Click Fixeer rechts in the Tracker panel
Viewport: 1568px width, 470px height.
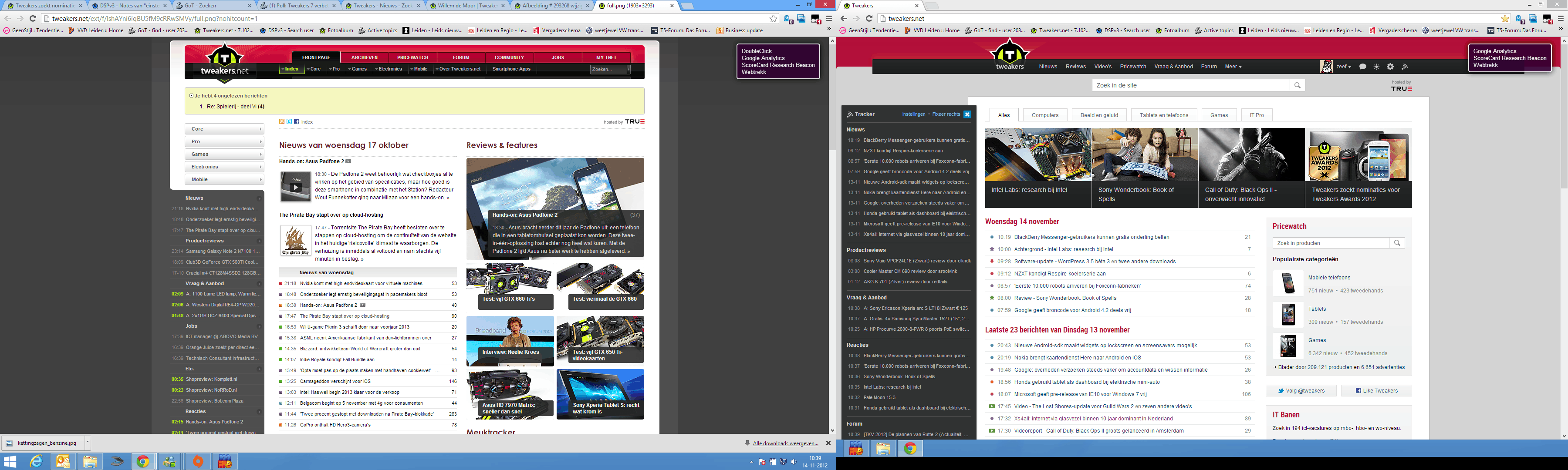point(946,114)
